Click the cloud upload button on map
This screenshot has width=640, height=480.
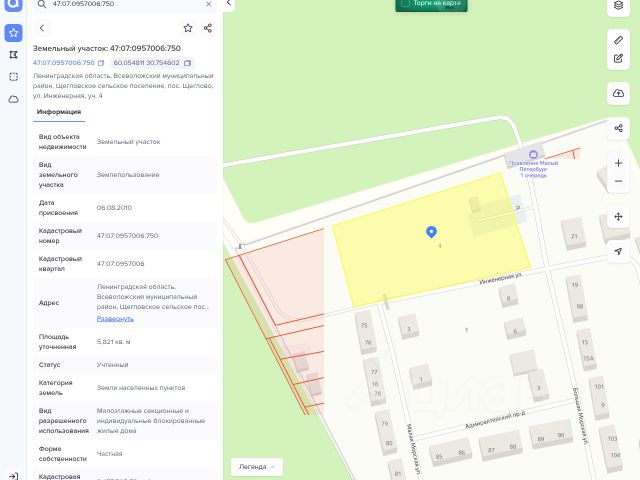(618, 93)
